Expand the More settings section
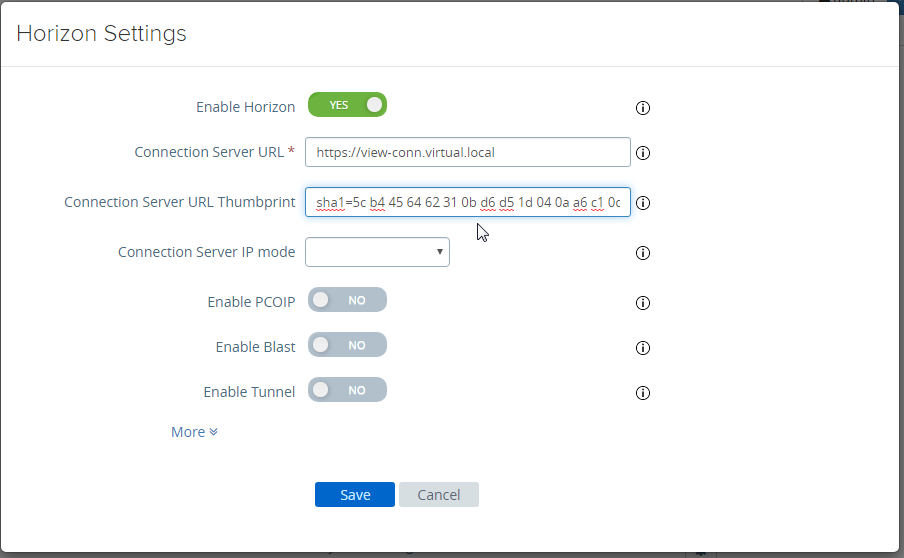 [x=194, y=432]
